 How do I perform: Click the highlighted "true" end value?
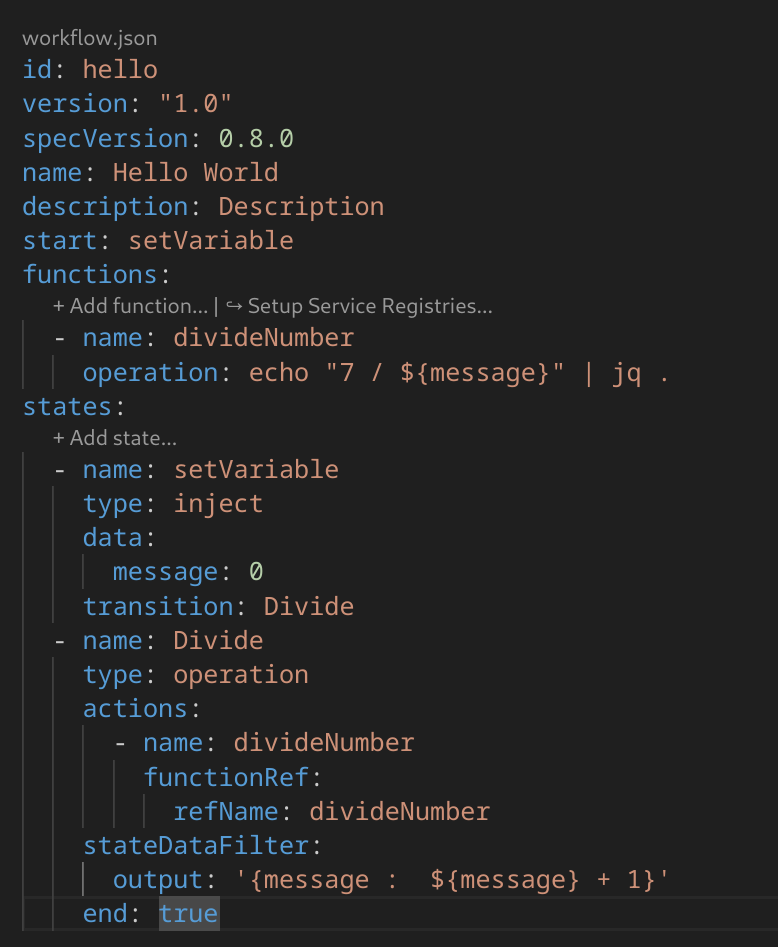(x=188, y=914)
